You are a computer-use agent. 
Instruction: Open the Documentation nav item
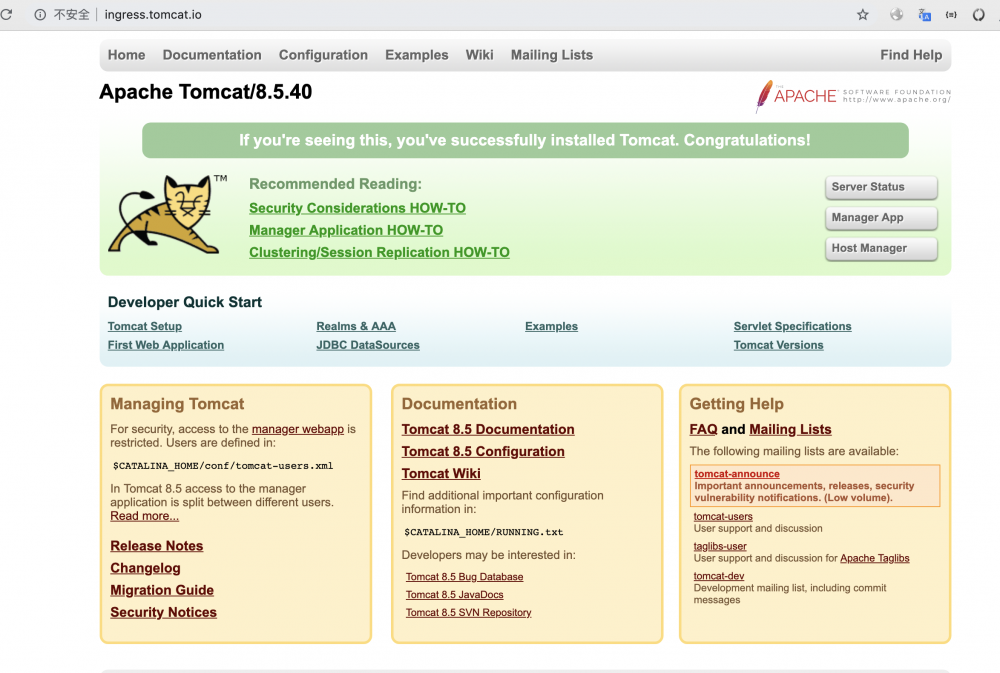point(212,55)
